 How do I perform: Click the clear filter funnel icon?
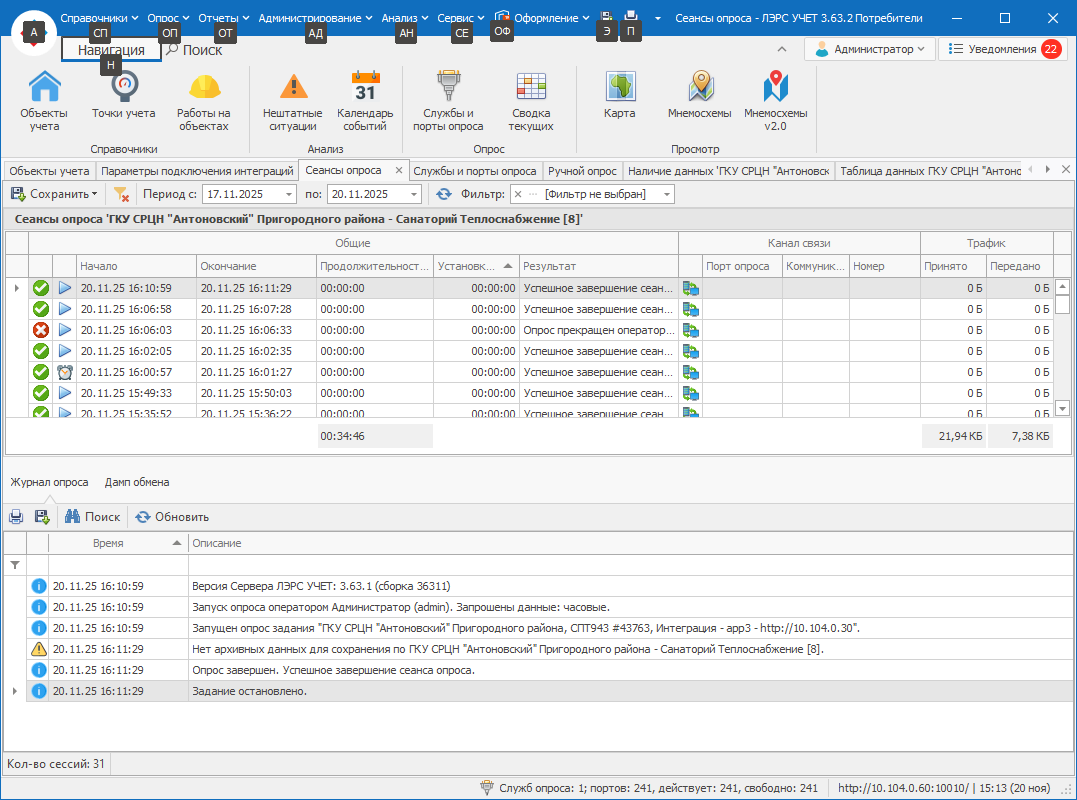point(121,194)
